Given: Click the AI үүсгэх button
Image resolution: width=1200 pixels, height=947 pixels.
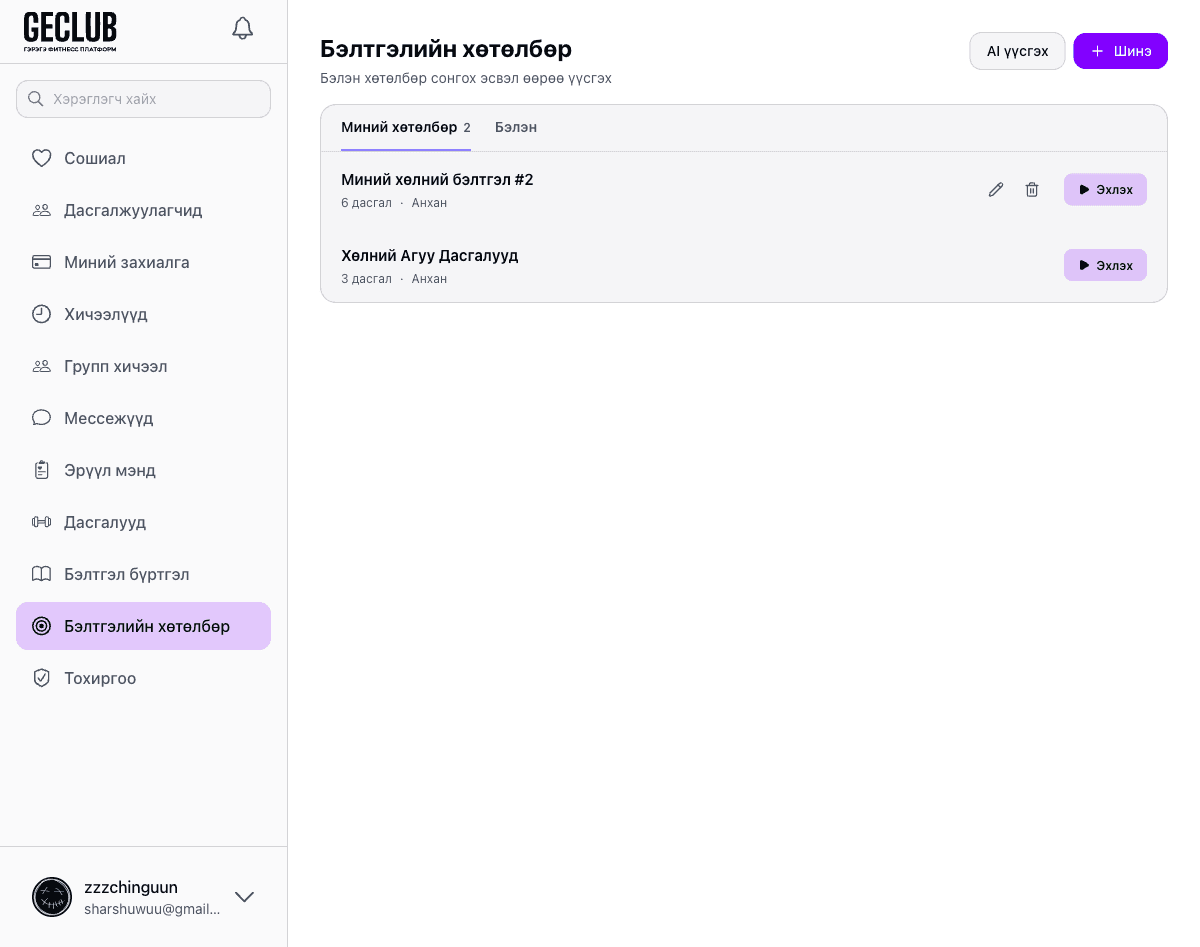Looking at the screenshot, I should coord(1017,51).
